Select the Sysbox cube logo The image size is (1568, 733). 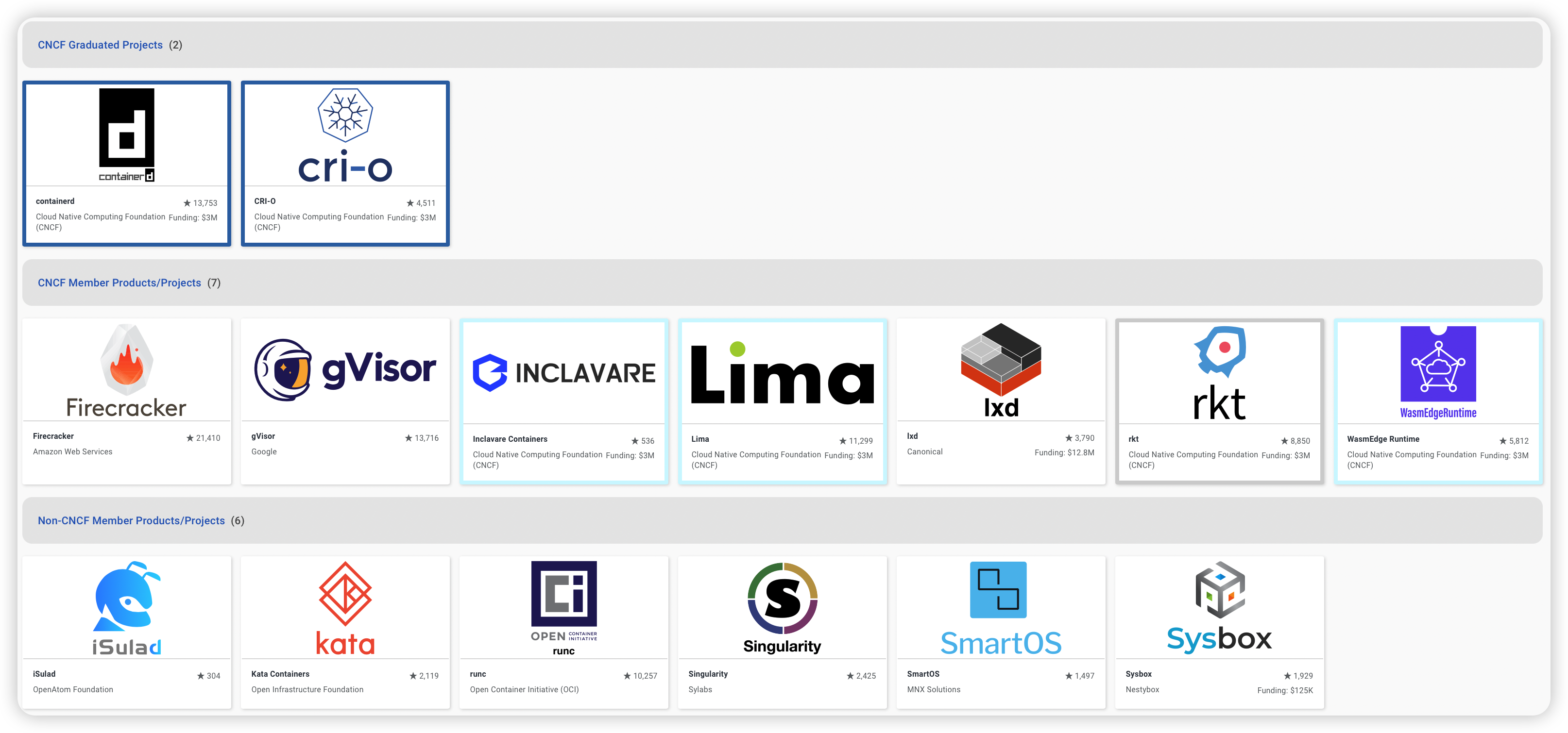tap(1219, 607)
